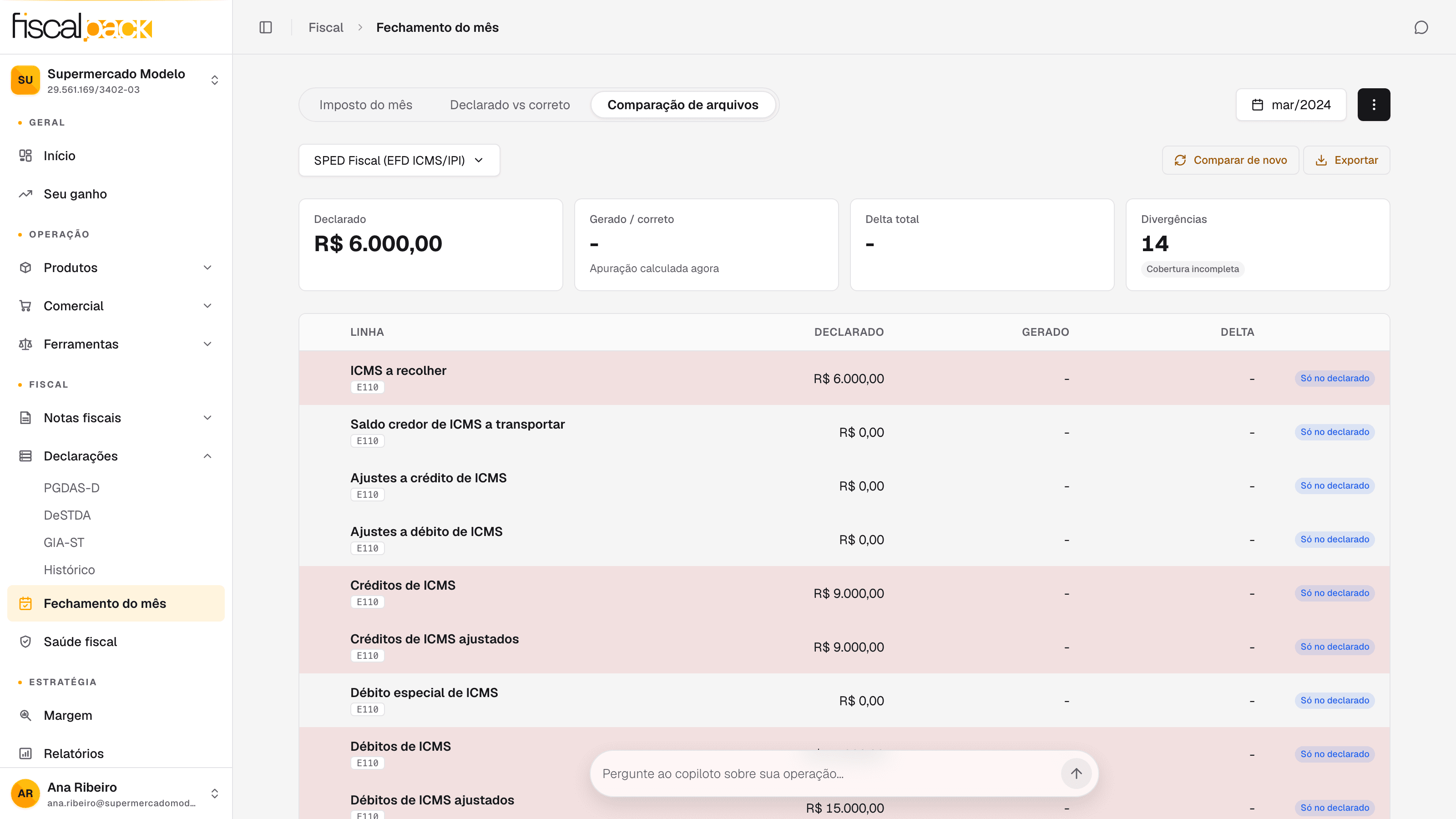Click the Exportar button
This screenshot has height=819, width=1456.
point(1346,160)
